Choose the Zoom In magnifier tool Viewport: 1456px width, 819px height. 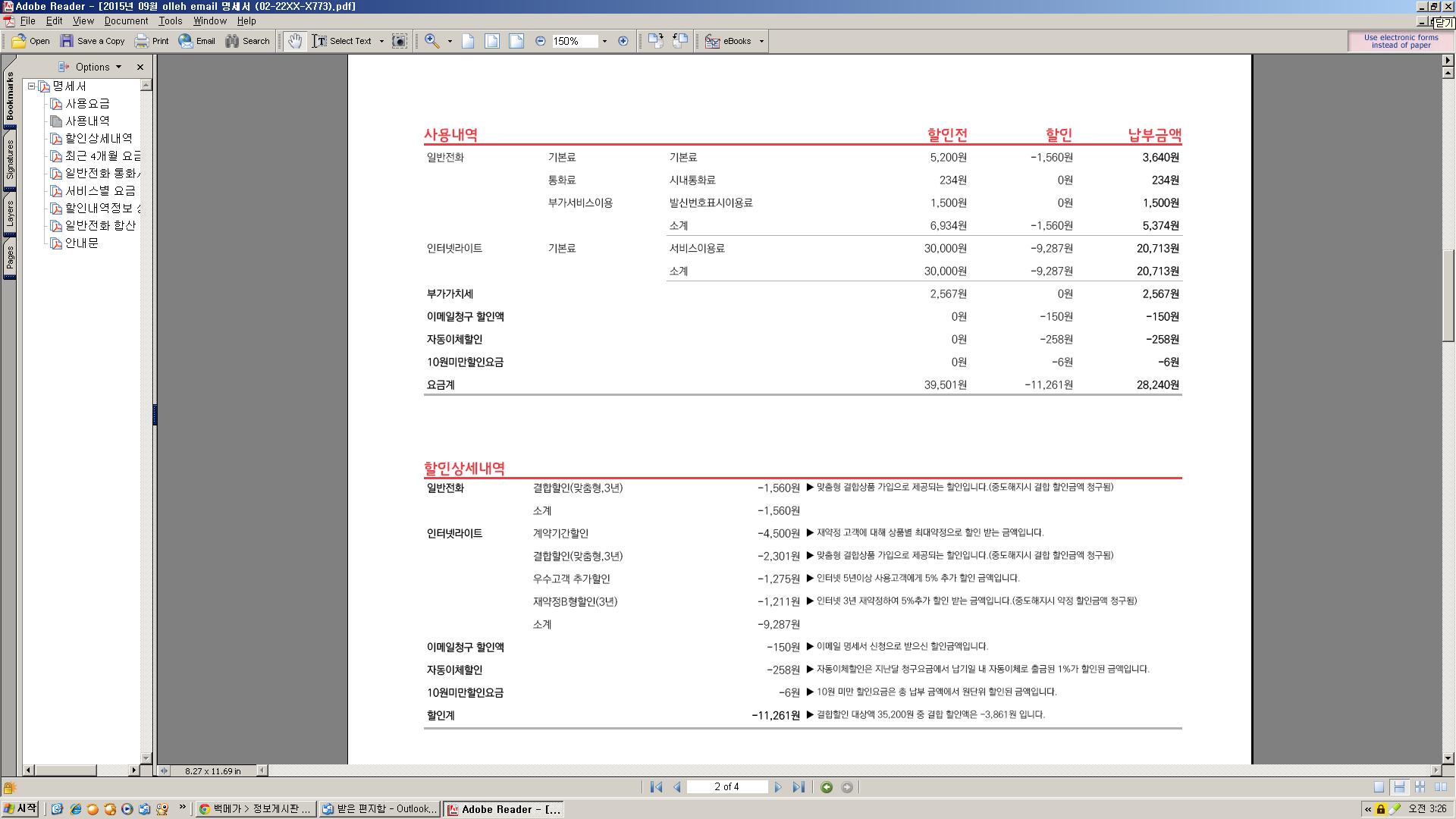pos(432,41)
